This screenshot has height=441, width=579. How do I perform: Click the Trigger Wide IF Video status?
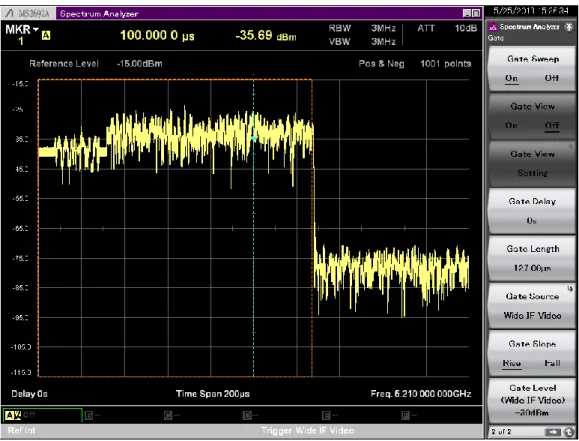(x=307, y=431)
